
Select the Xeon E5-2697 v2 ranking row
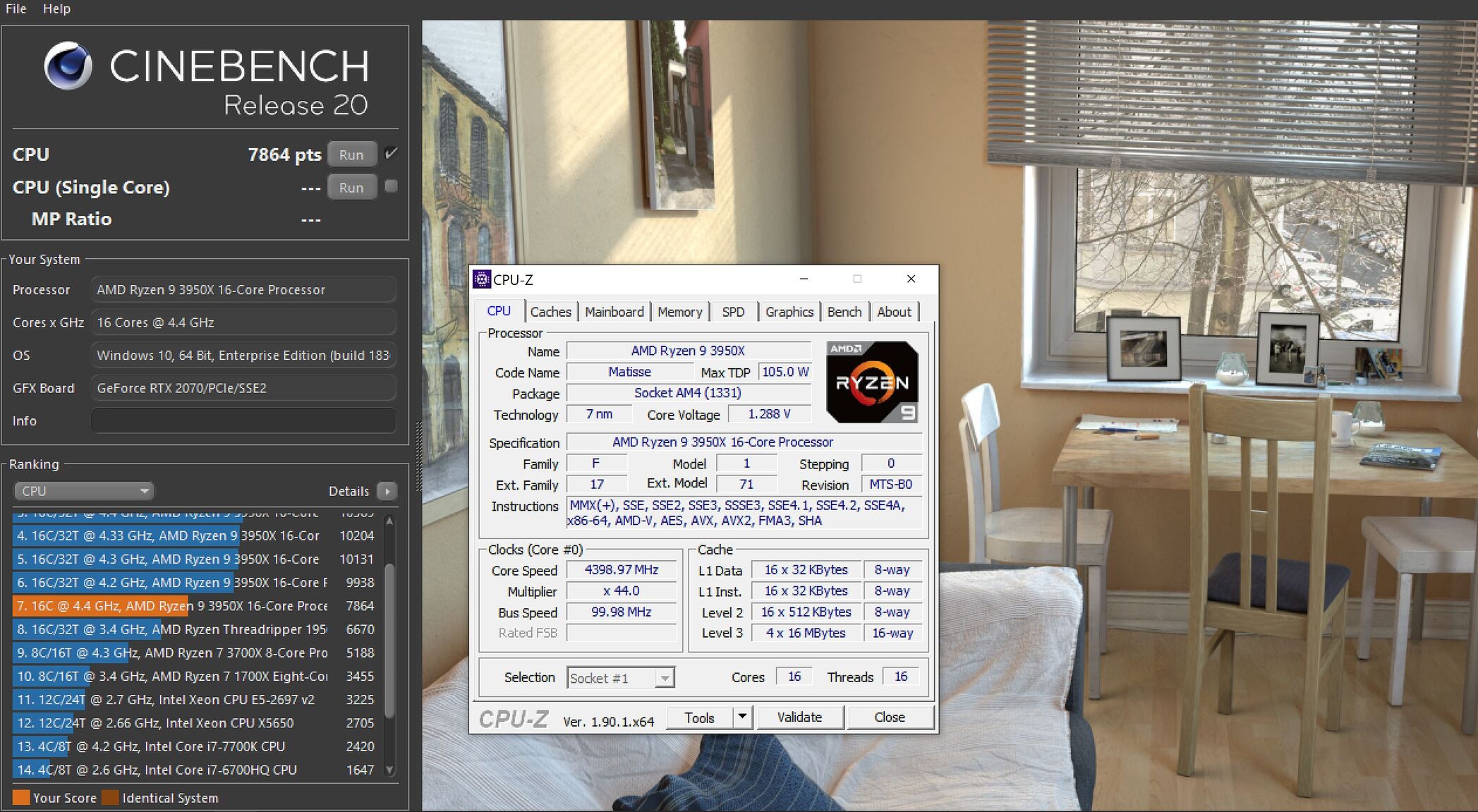point(195,699)
